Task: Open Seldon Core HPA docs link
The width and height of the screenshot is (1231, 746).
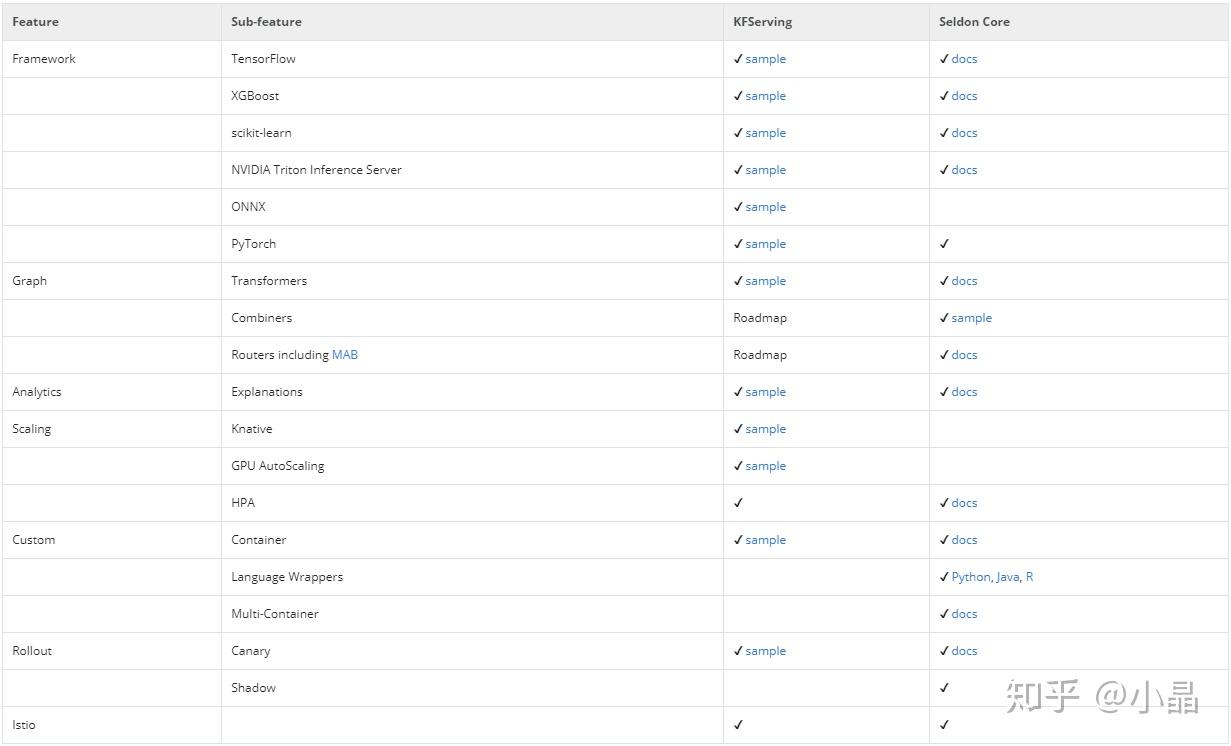Action: point(964,503)
